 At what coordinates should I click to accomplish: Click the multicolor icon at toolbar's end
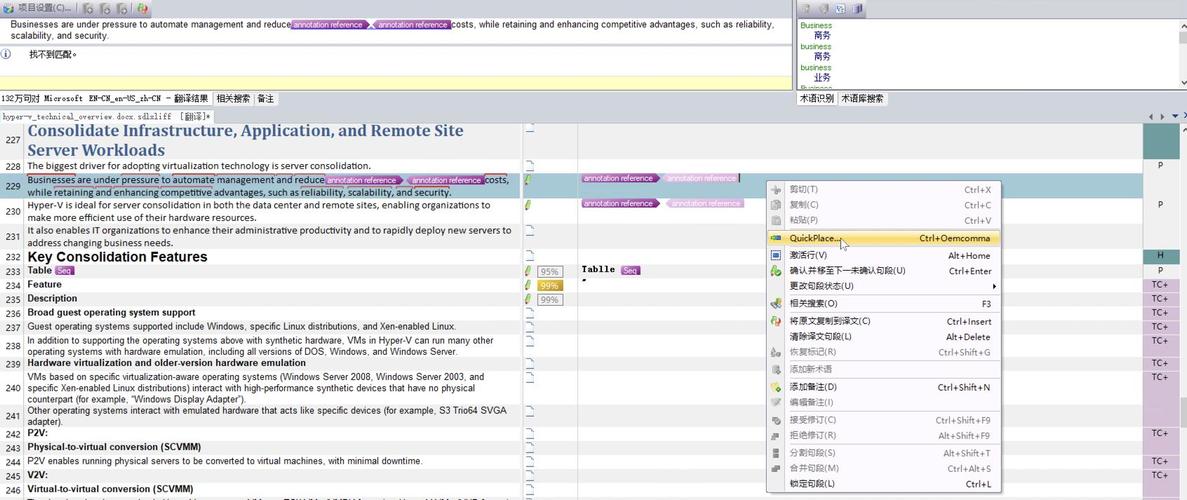[x=142, y=8]
